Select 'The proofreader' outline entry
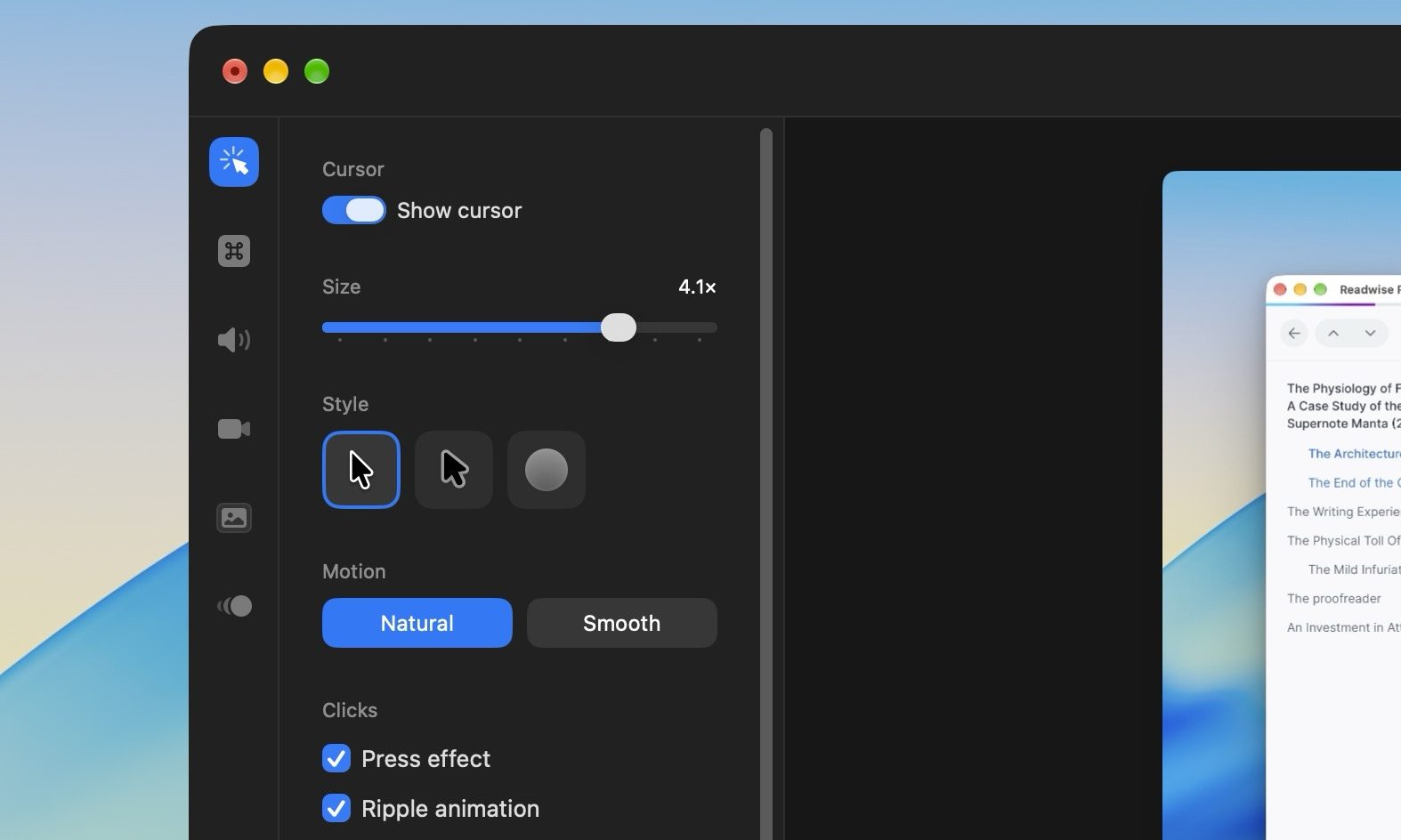 click(x=1334, y=599)
